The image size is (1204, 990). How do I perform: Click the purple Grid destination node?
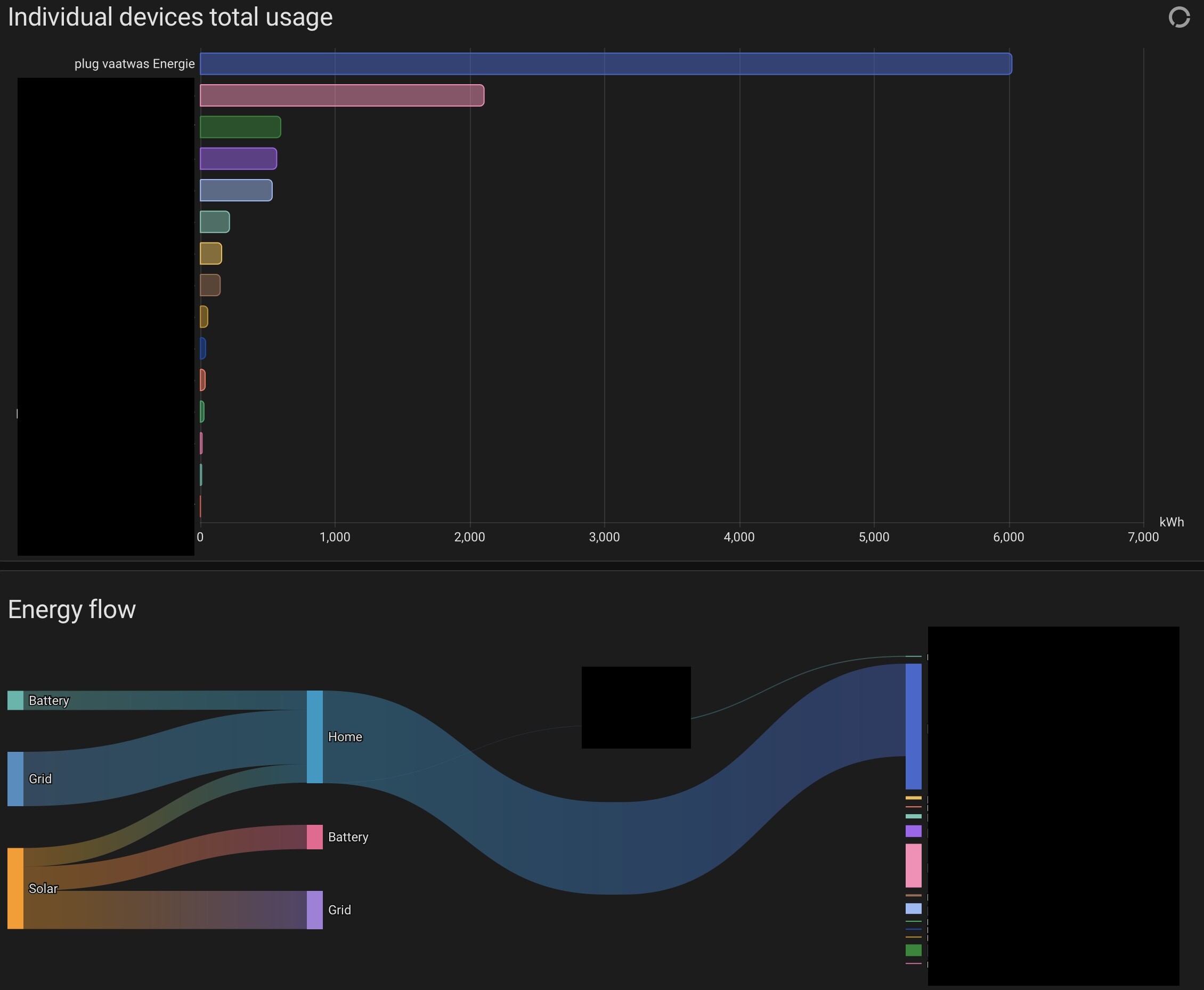tap(315, 910)
